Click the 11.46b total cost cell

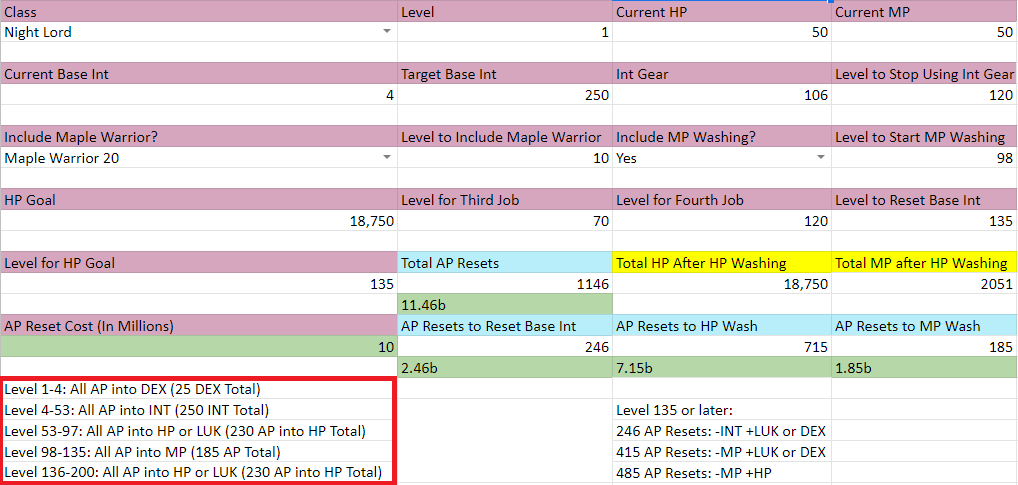505,304
